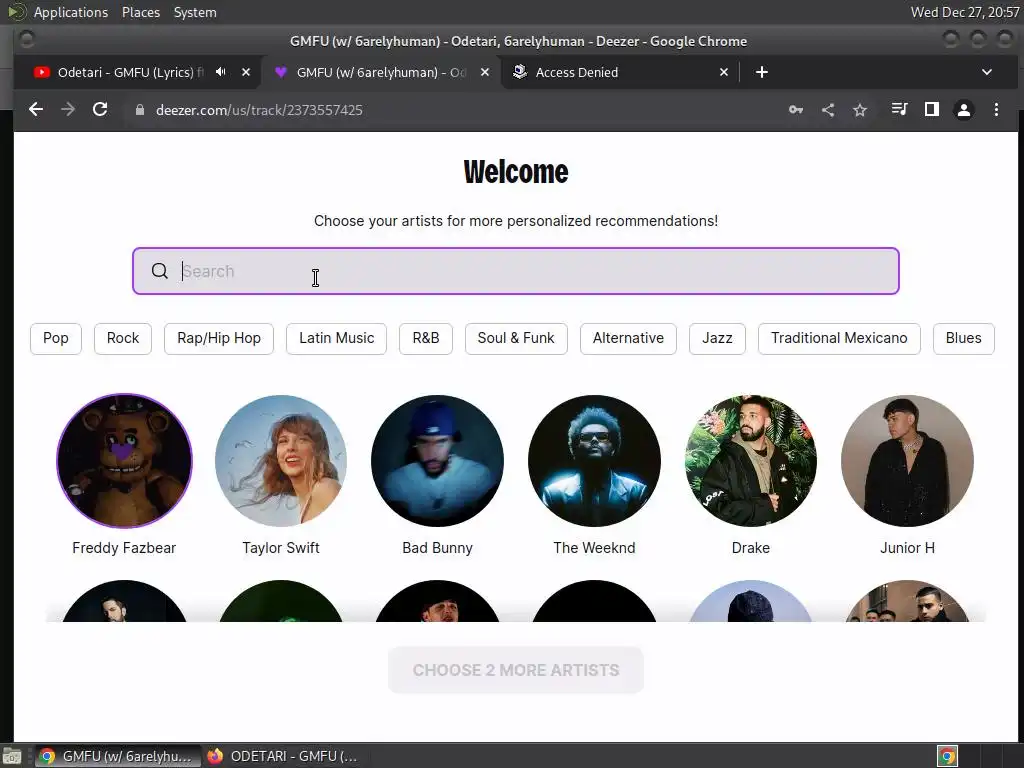Click the Junior H name label

(908, 548)
